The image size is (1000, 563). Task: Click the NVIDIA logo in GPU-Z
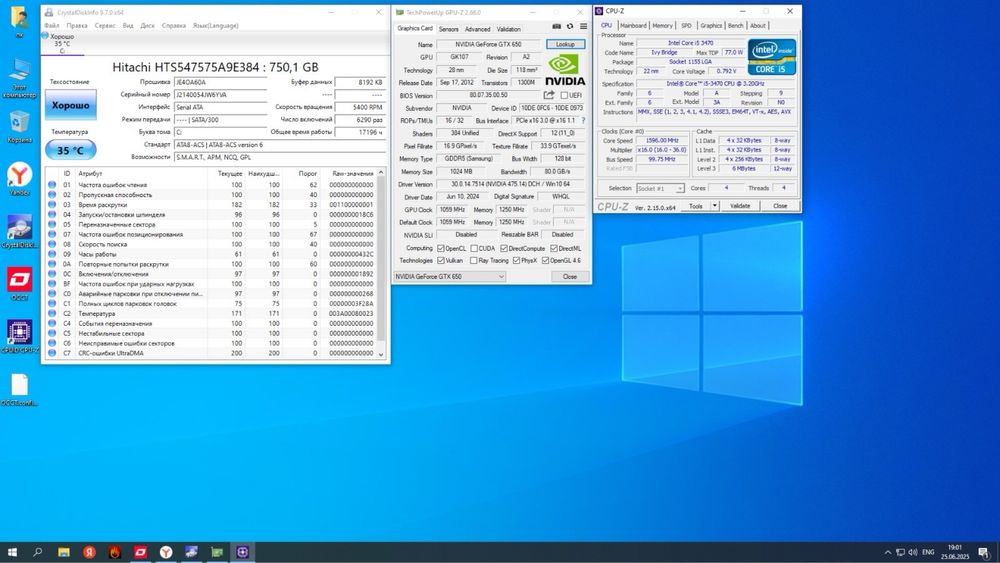point(564,69)
